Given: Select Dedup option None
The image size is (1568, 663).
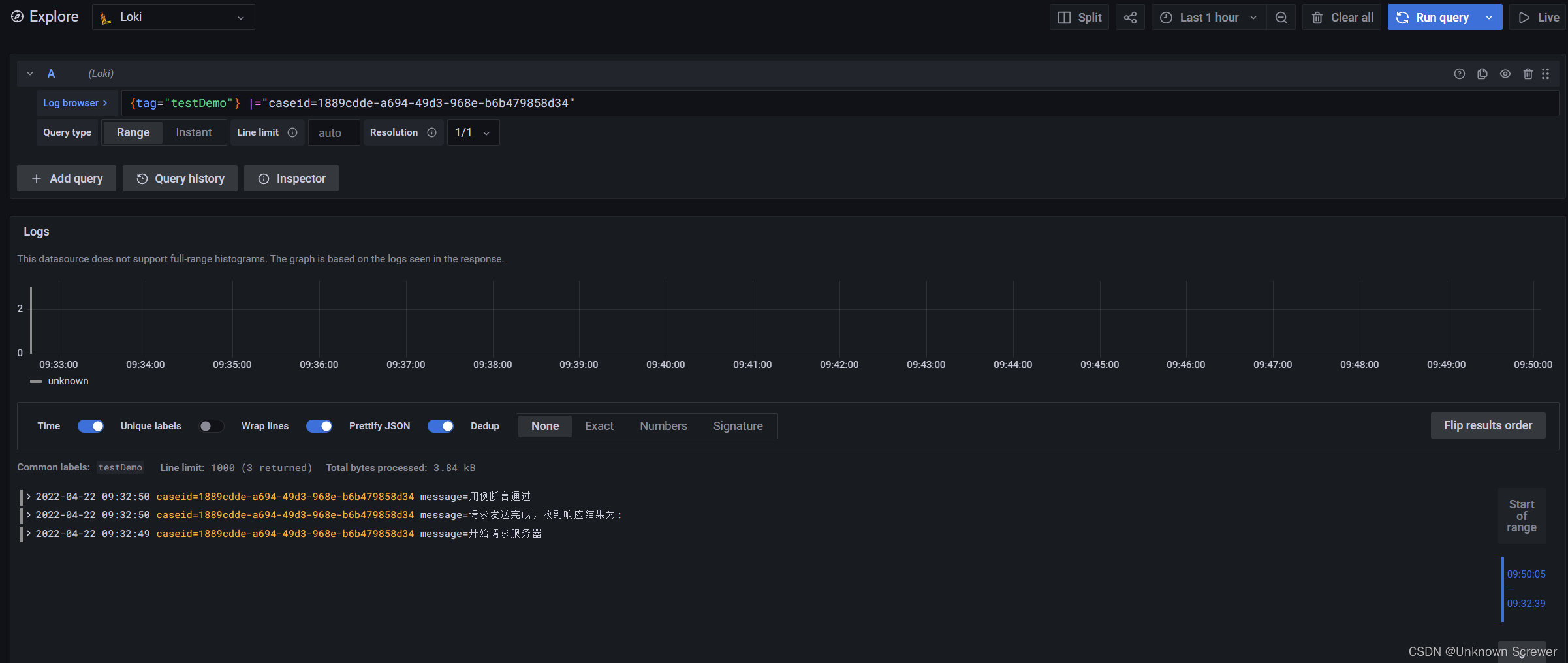Looking at the screenshot, I should [x=545, y=426].
